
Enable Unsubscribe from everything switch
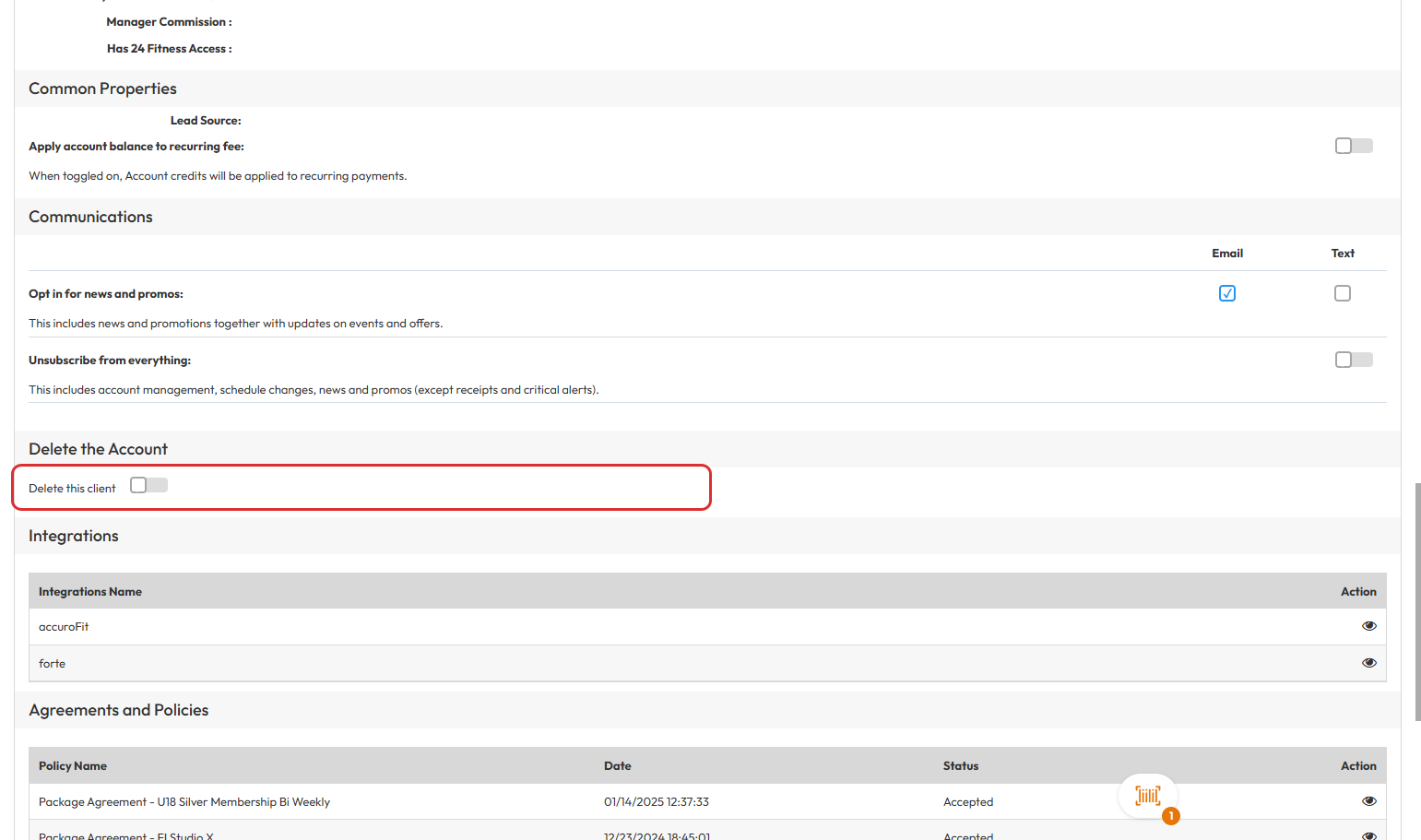pos(1353,360)
